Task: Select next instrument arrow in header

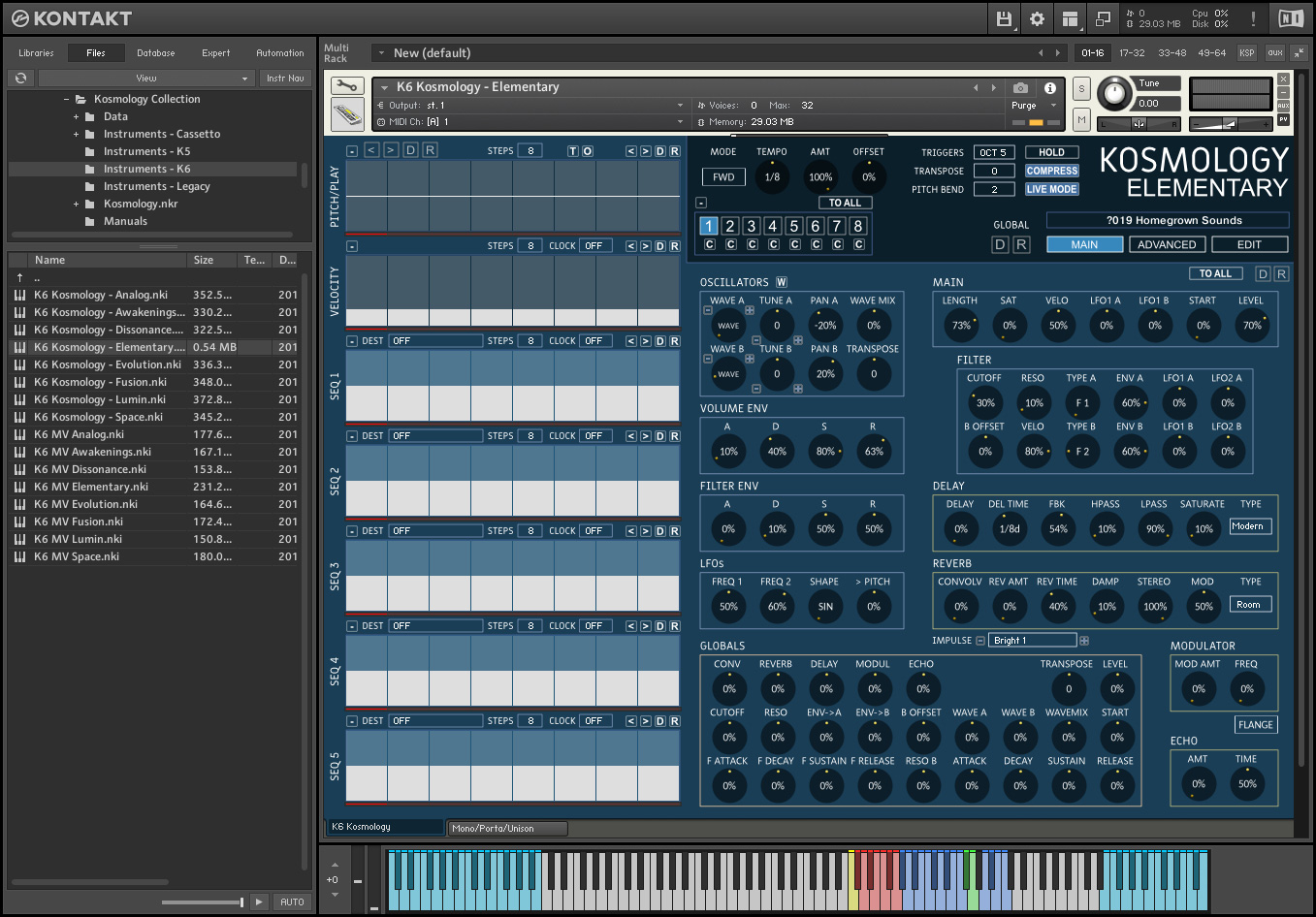Action: click(993, 87)
